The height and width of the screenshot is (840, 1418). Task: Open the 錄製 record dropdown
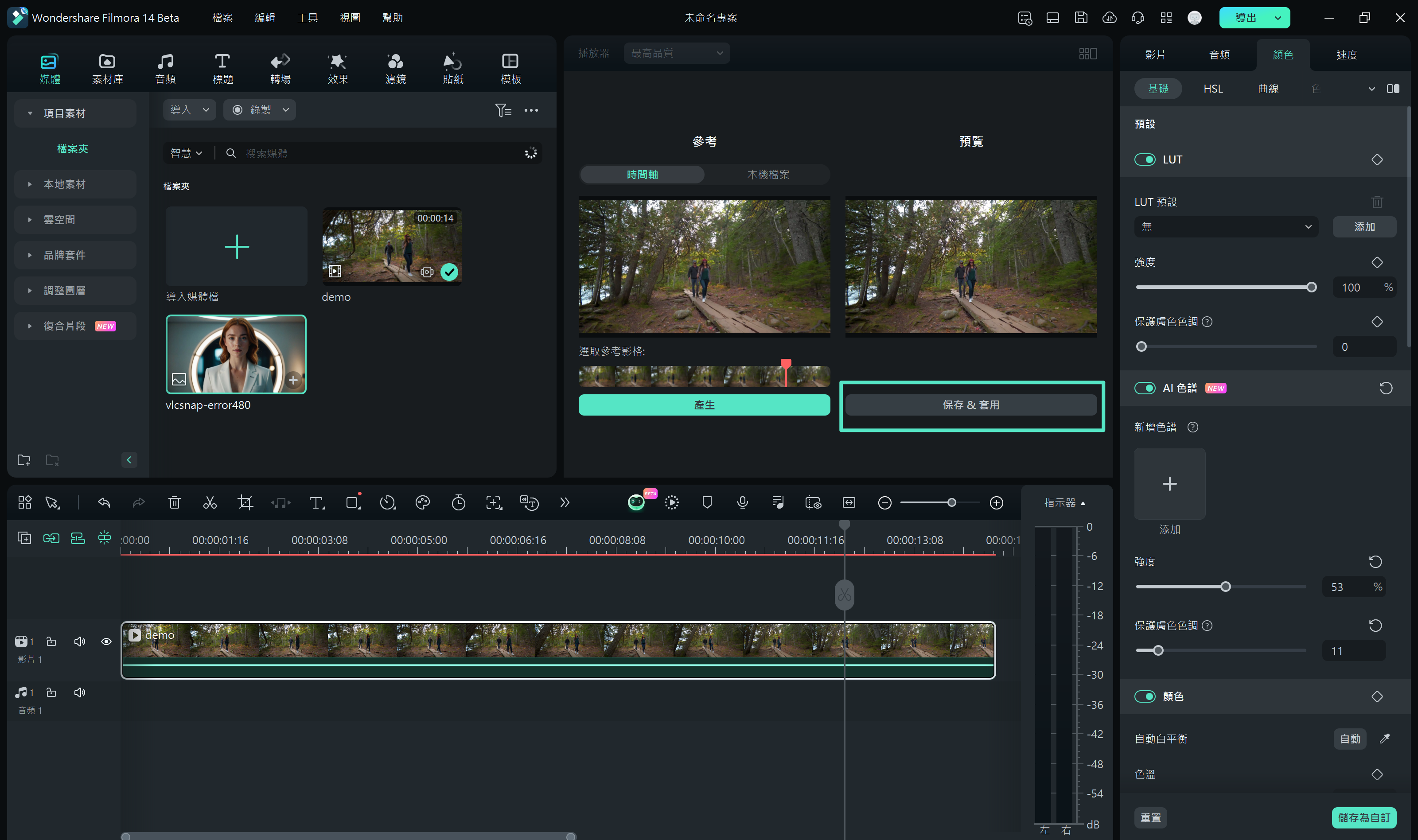[259, 110]
